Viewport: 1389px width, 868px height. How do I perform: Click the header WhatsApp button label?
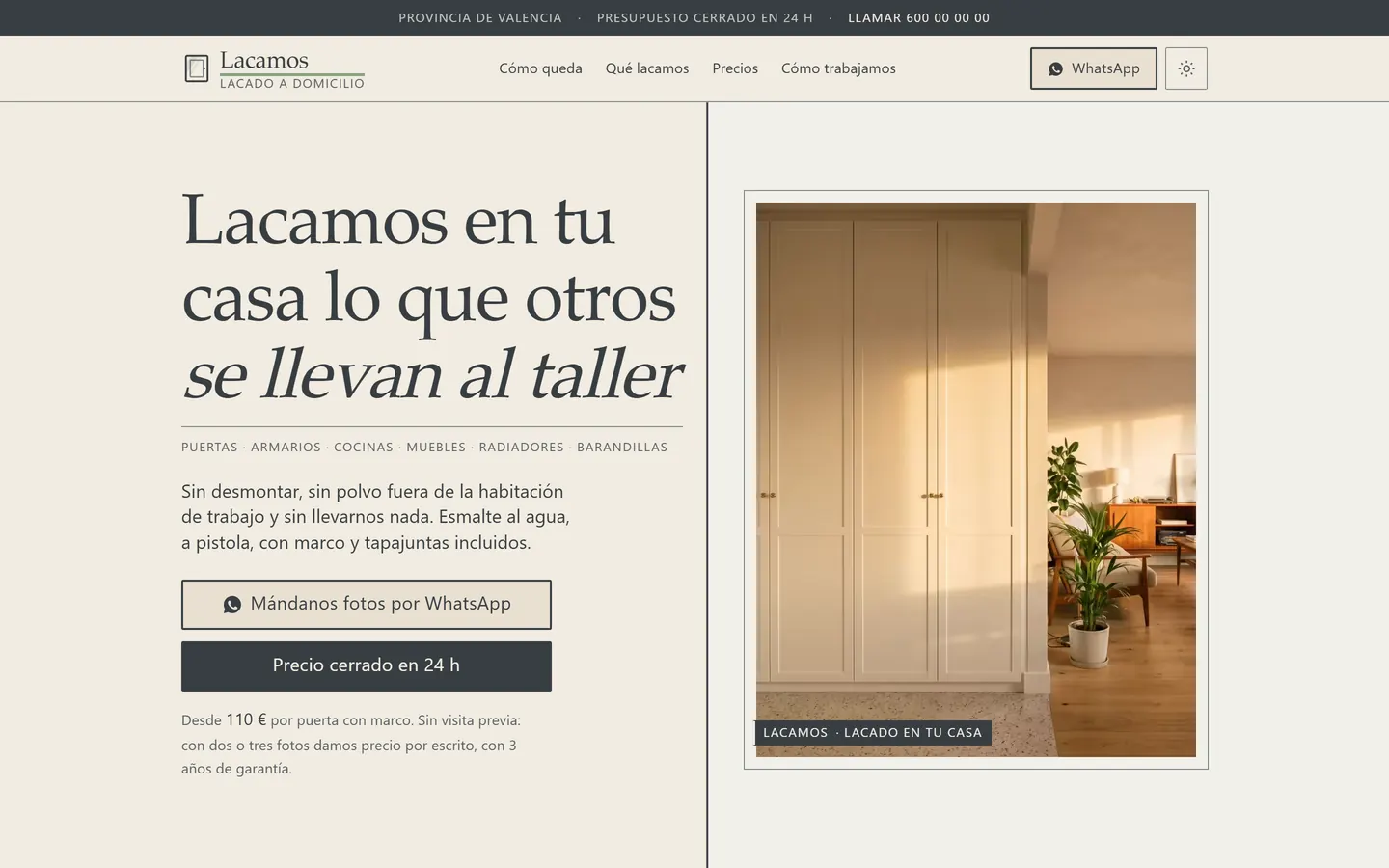pyautogui.click(x=1105, y=68)
